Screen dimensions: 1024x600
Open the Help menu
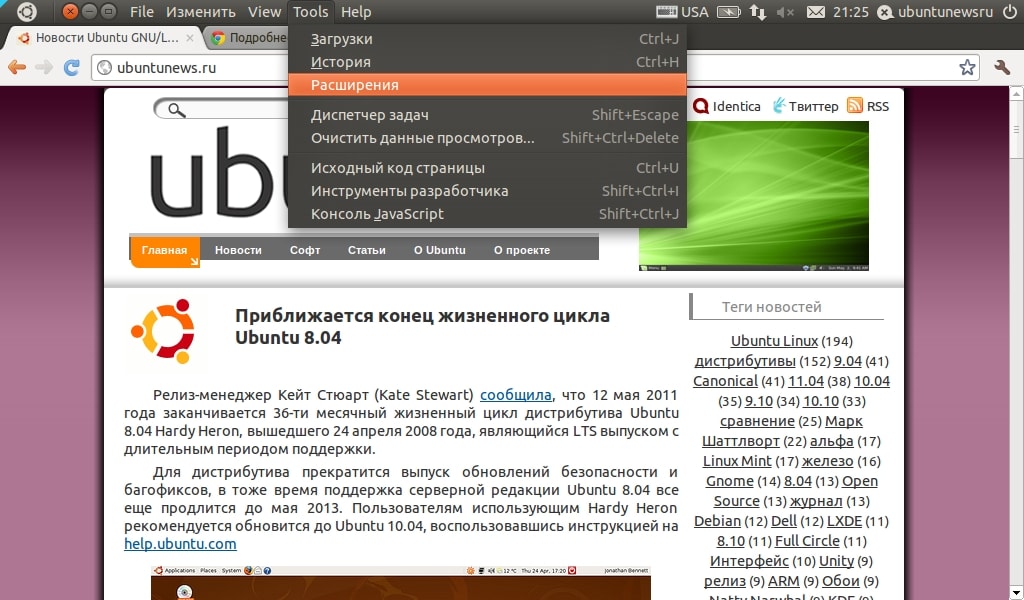coord(356,12)
